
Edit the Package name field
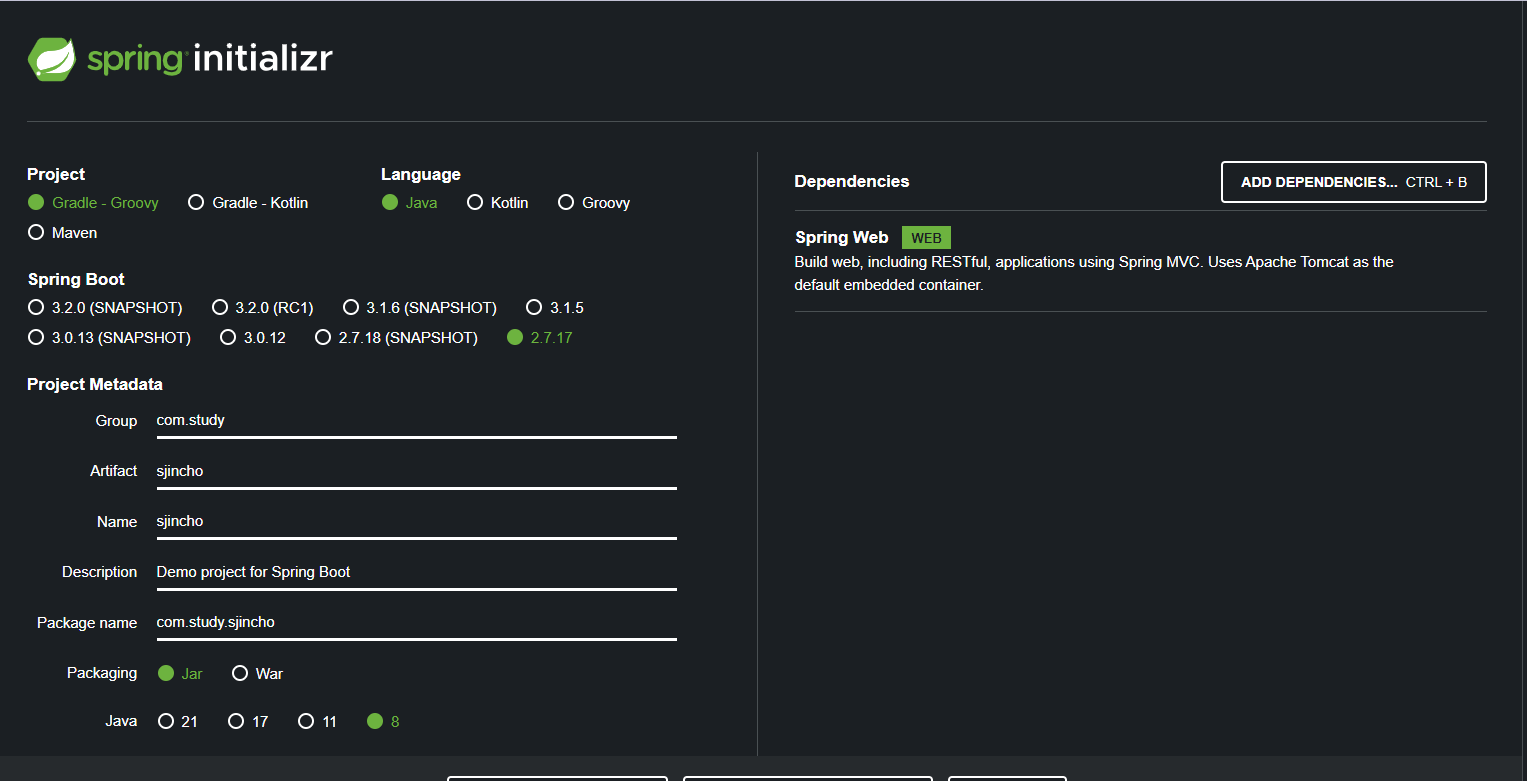pos(416,622)
